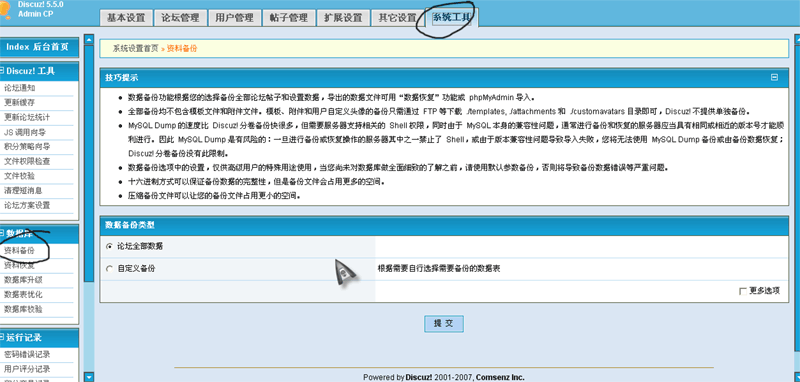Click 资料备份 under 数据库 in sidebar
800x382 pixels.
[19, 250]
